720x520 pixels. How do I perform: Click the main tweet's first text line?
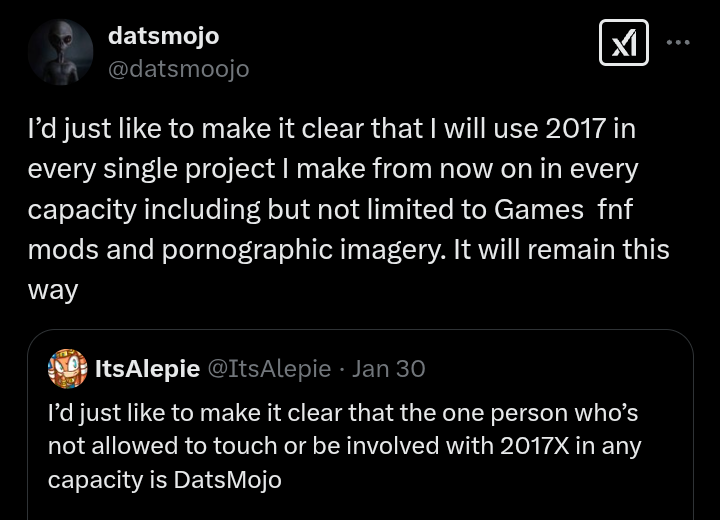point(331,130)
